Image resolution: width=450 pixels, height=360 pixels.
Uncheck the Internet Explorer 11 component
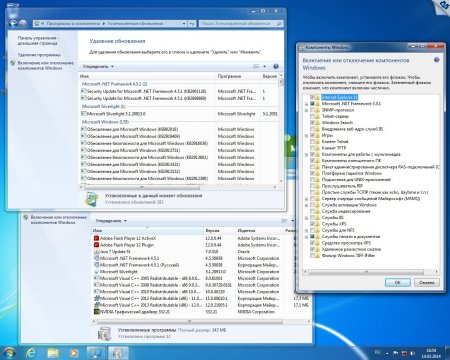tap(313, 97)
